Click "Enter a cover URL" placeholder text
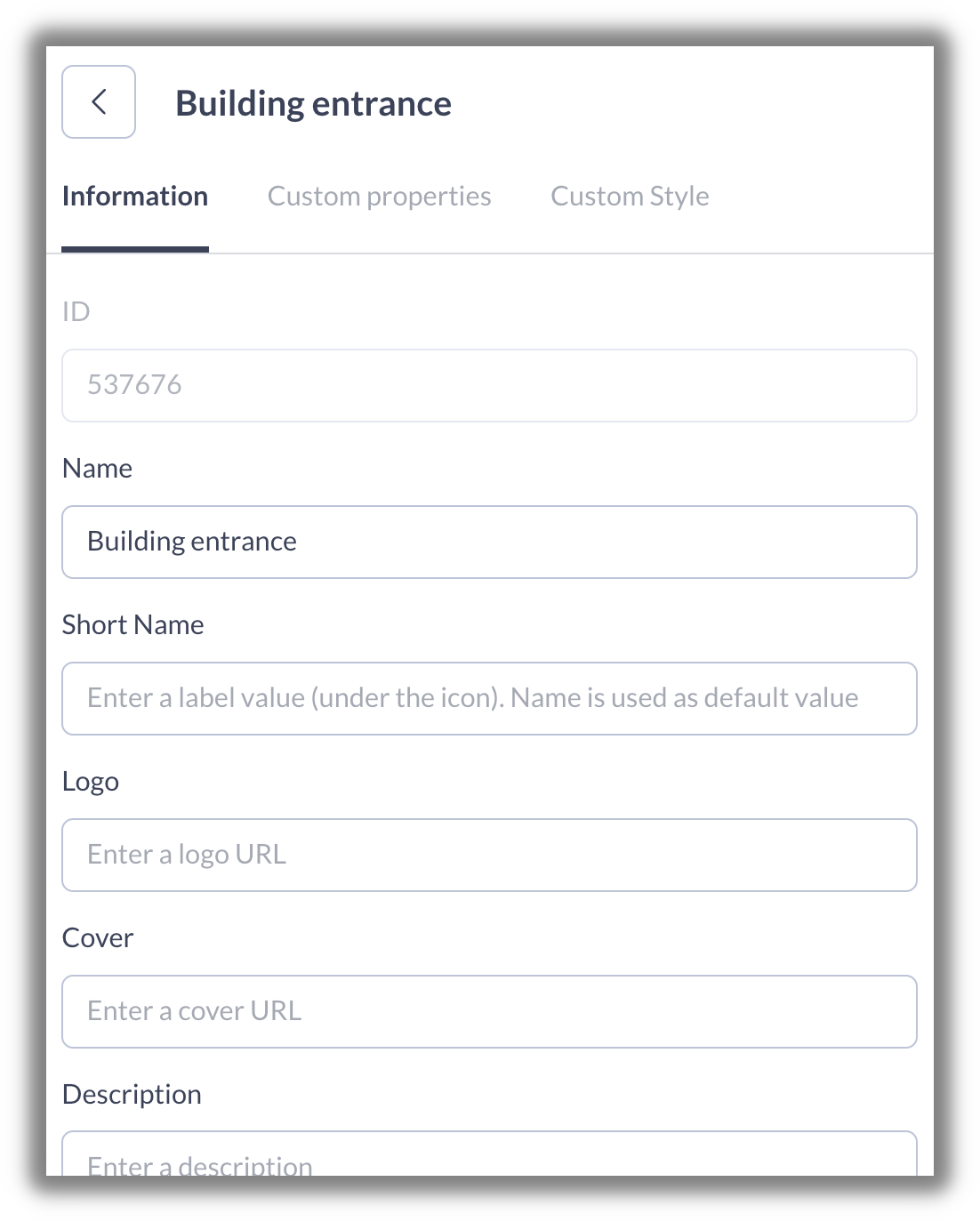 194,1011
